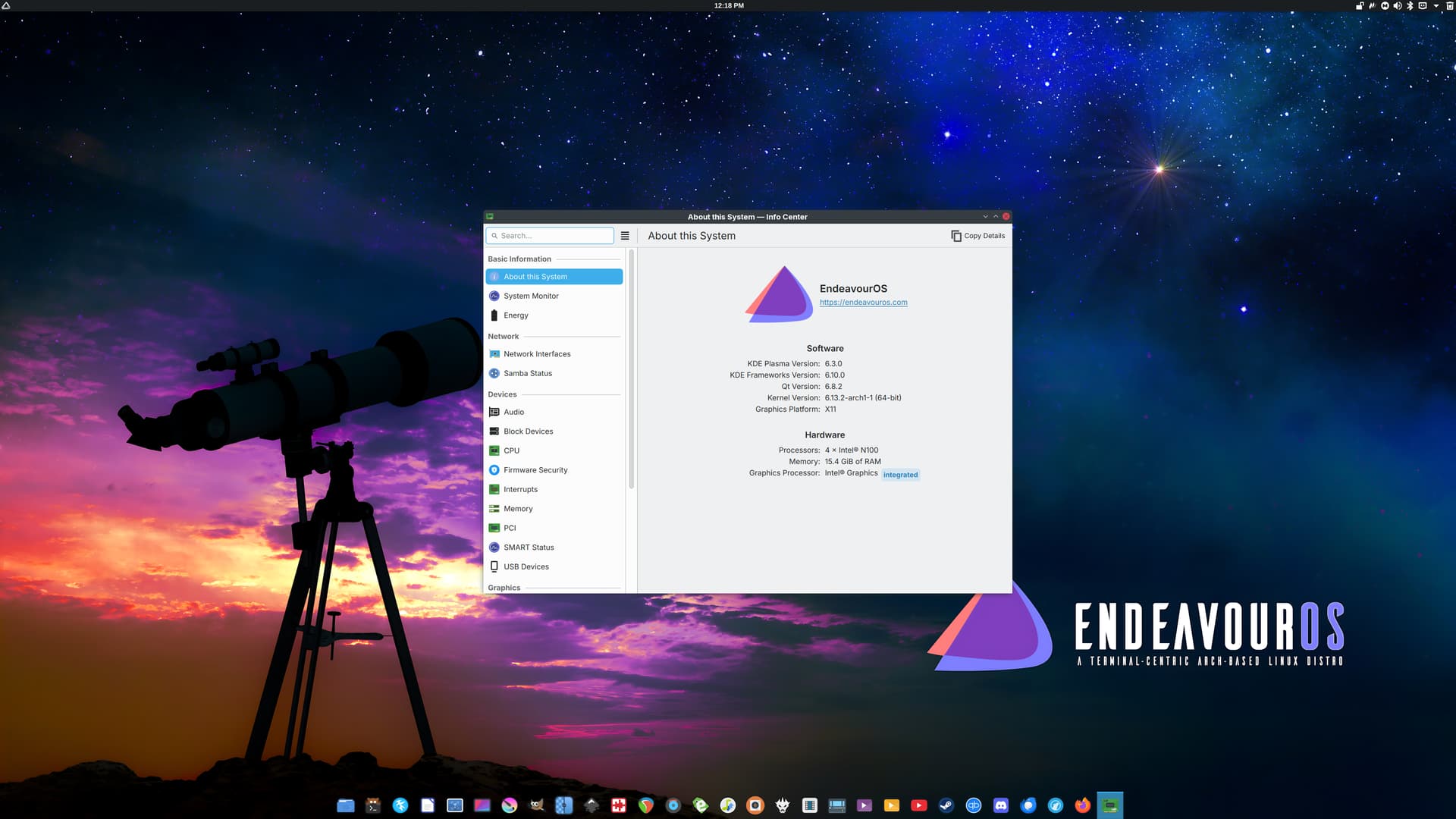
Task: Click the Samba Status icon
Action: point(494,373)
